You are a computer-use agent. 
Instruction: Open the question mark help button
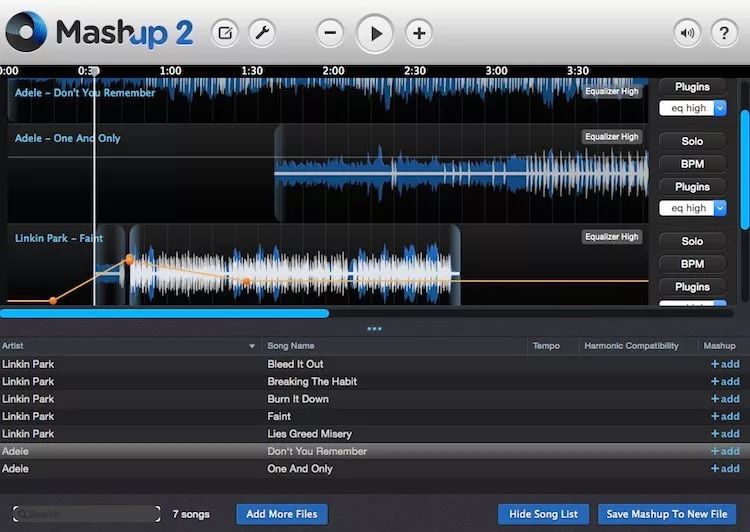coord(724,33)
